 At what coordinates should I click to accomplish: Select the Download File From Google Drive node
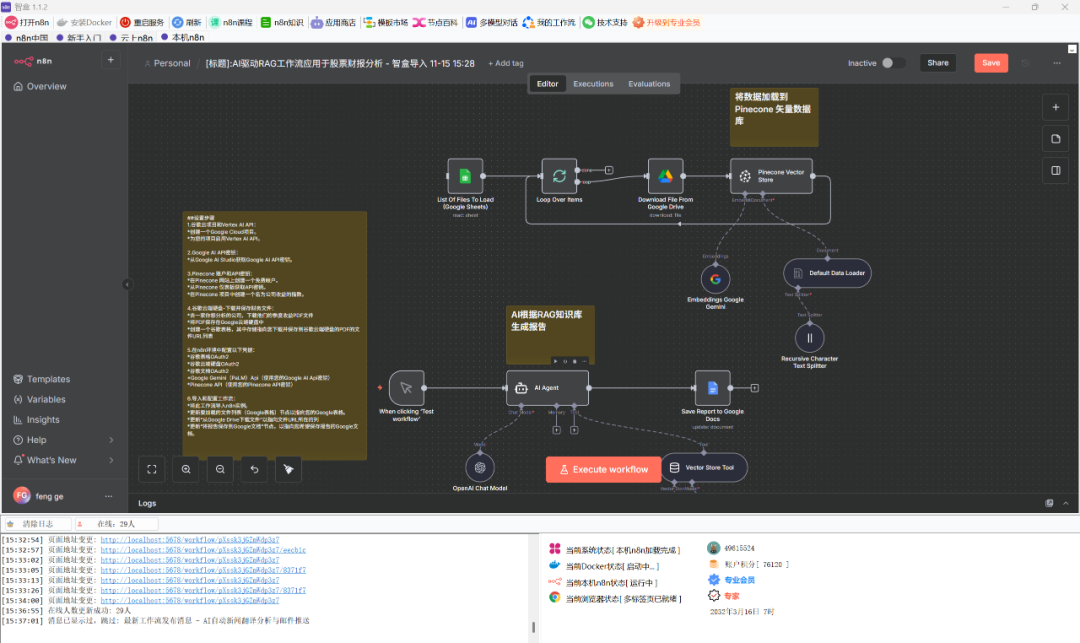coord(665,175)
